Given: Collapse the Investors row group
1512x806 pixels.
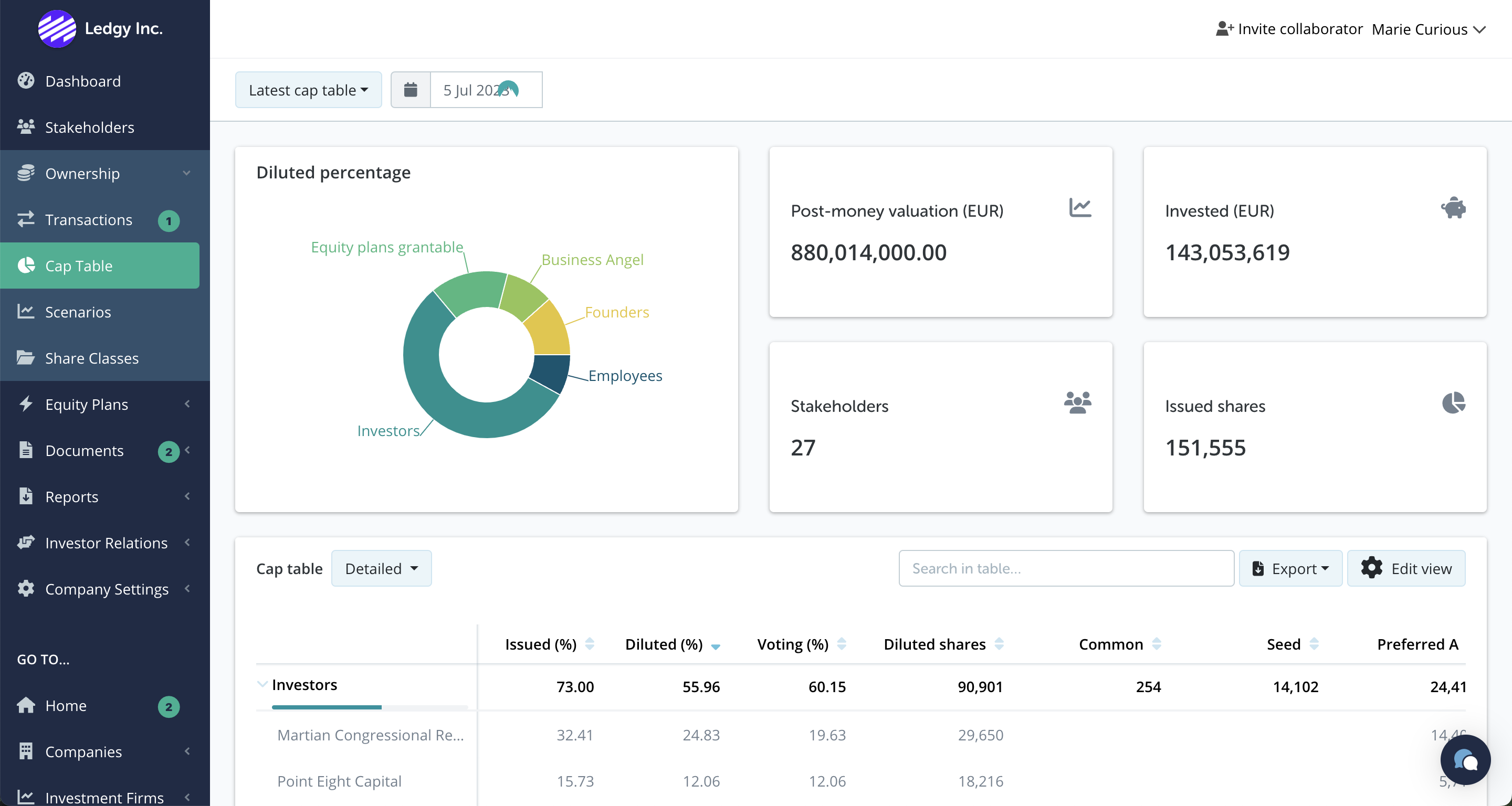Looking at the screenshot, I should click(x=262, y=685).
